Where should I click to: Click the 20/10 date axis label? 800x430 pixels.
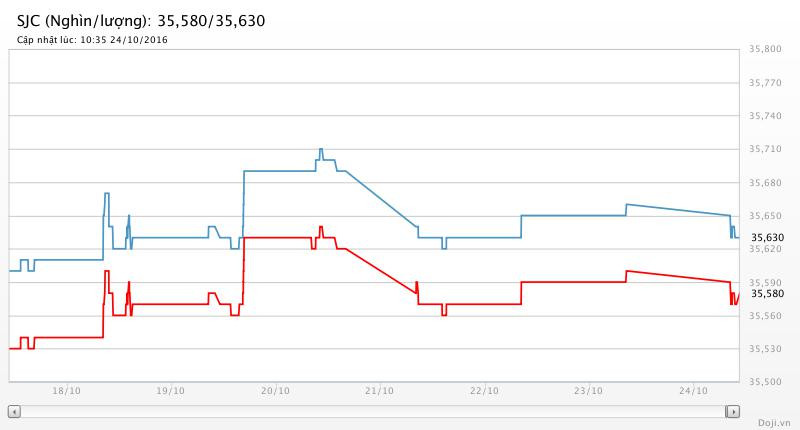275,391
